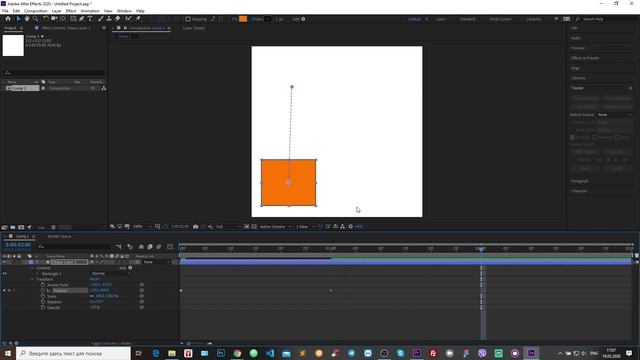This screenshot has width=640, height=360.
Task: Select the Hand tool
Action: tap(27, 19)
